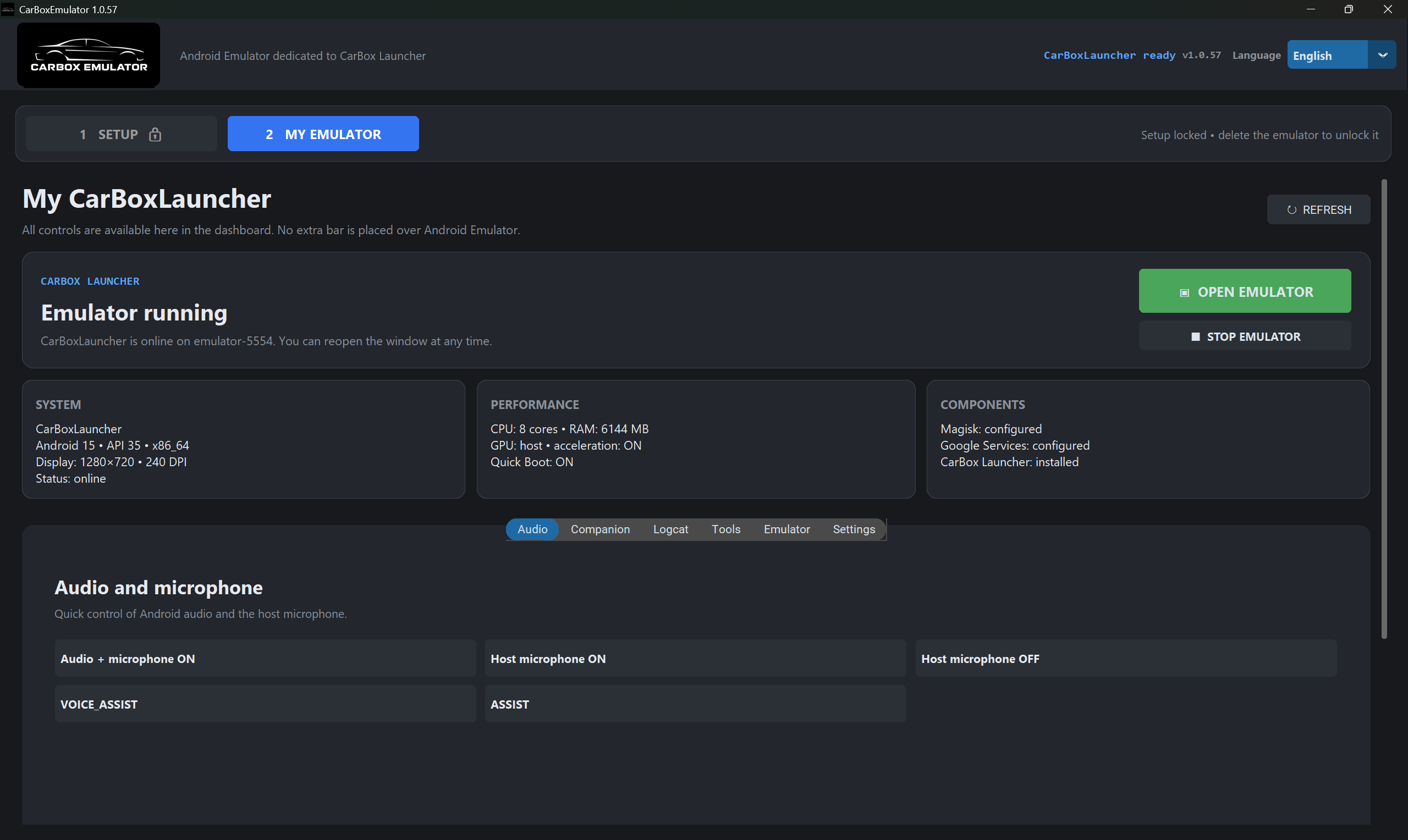1408x840 pixels.
Task: Open the Logcat tab
Action: point(671,529)
